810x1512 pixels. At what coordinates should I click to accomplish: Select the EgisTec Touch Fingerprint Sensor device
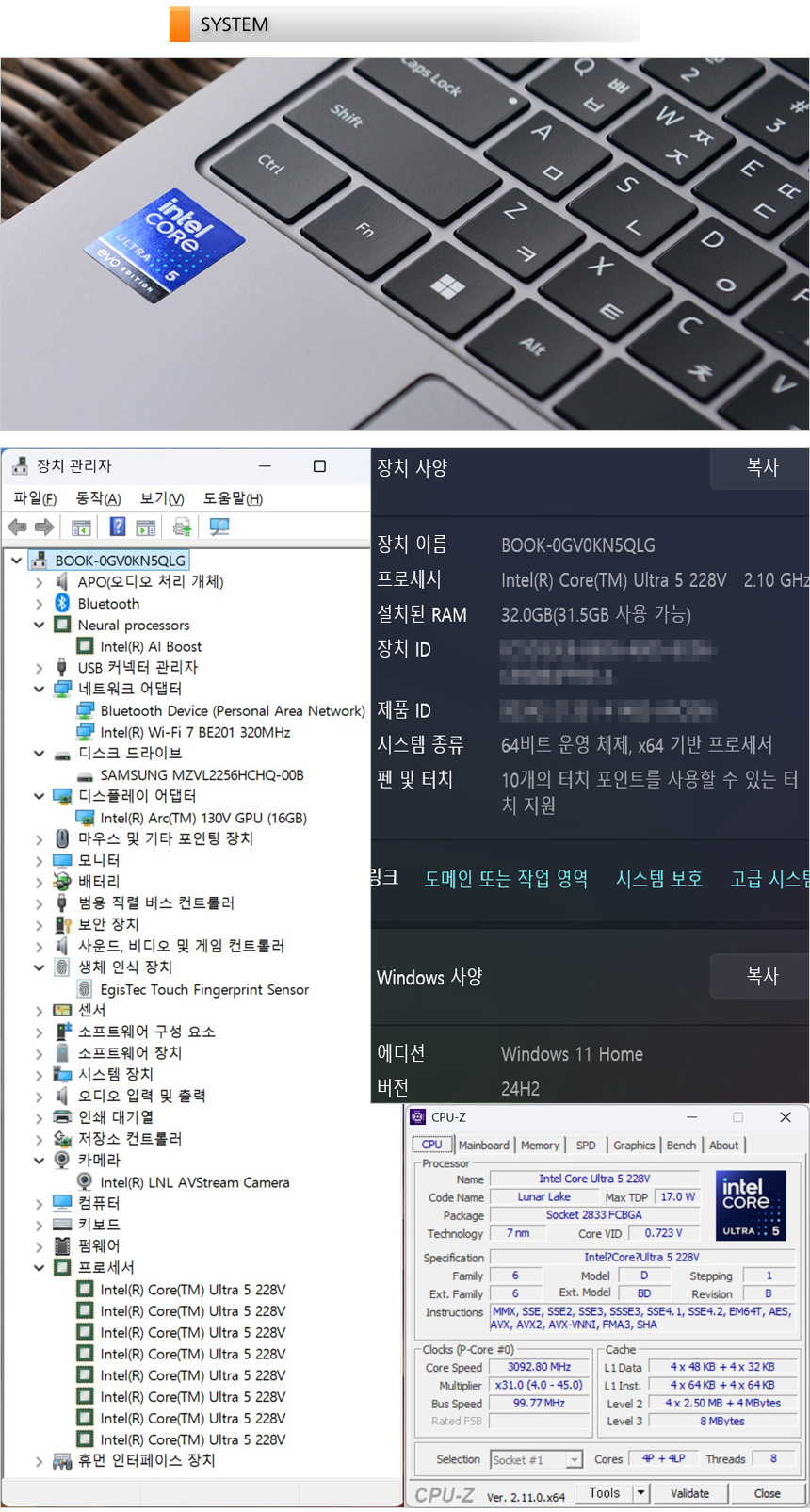coord(204,989)
